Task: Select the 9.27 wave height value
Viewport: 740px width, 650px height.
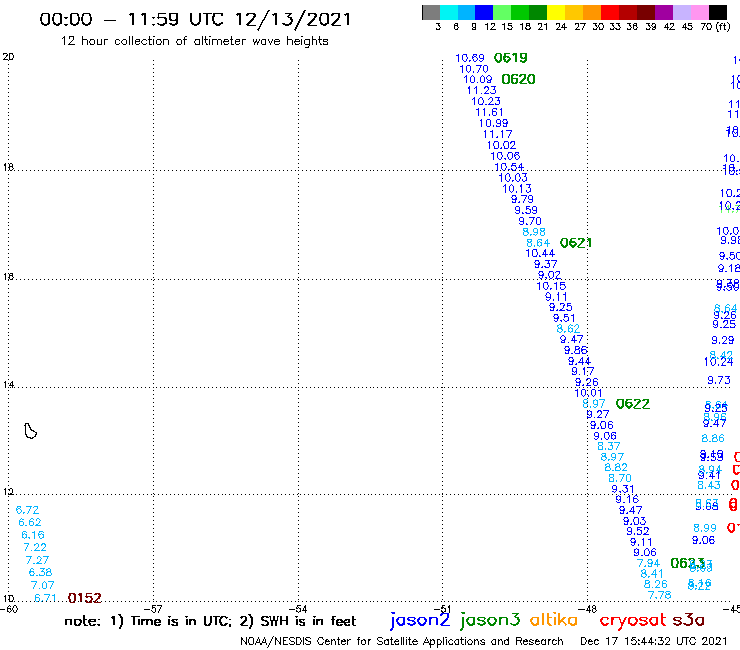Action: (x=597, y=414)
